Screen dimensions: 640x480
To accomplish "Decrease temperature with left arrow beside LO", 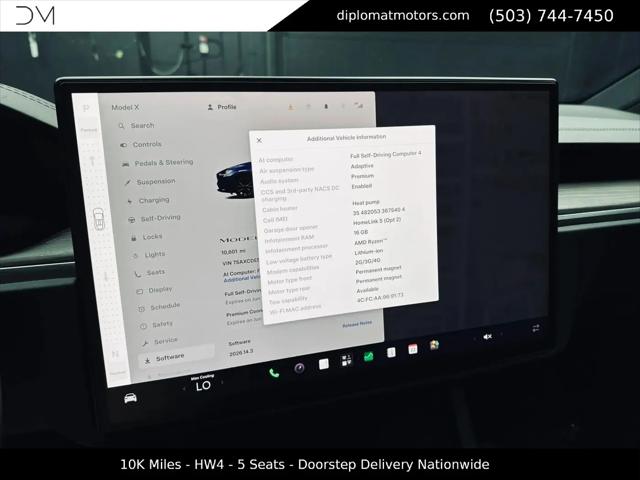I will tap(184, 388).
